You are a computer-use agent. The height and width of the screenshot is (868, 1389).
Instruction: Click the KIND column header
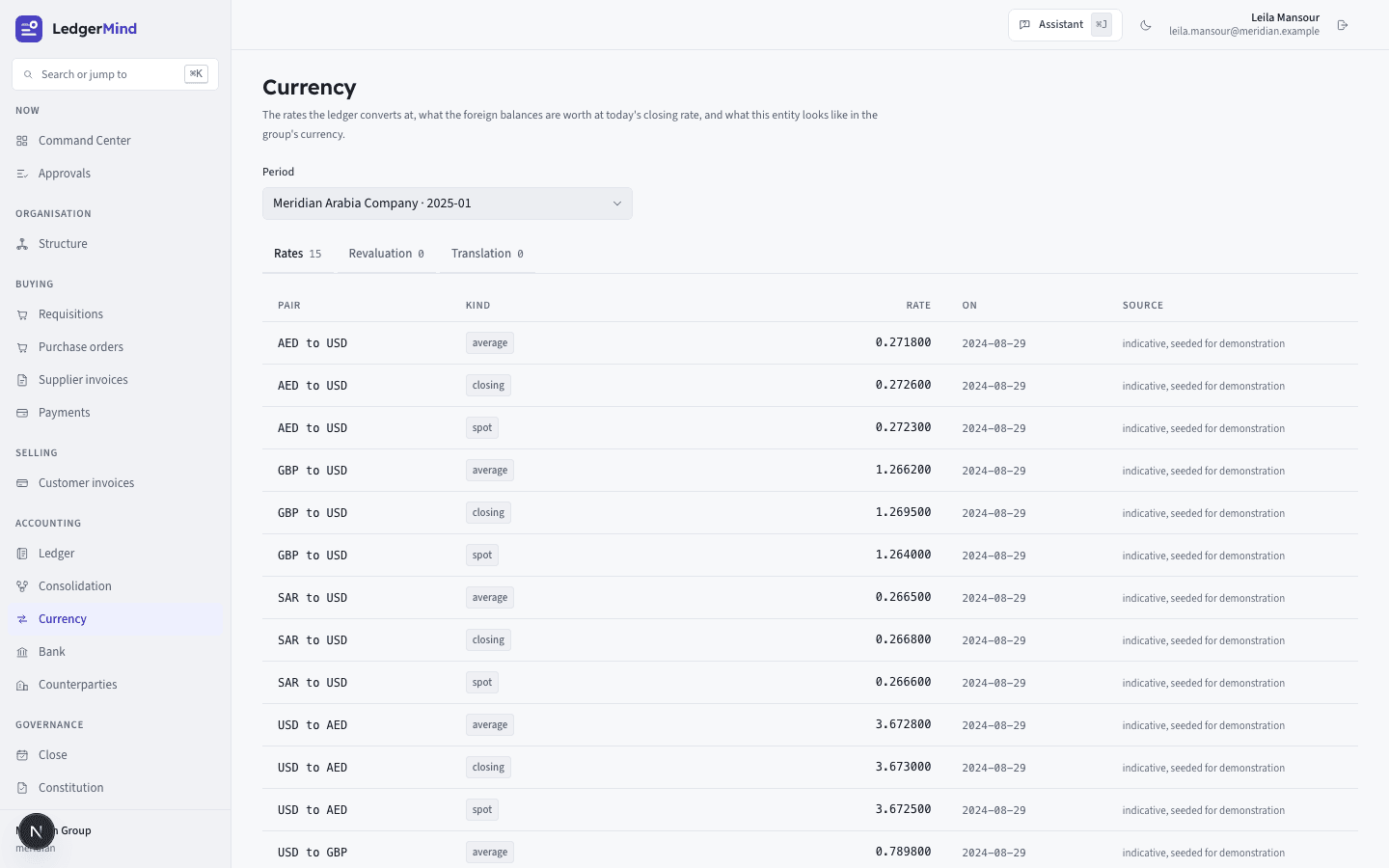click(x=478, y=306)
